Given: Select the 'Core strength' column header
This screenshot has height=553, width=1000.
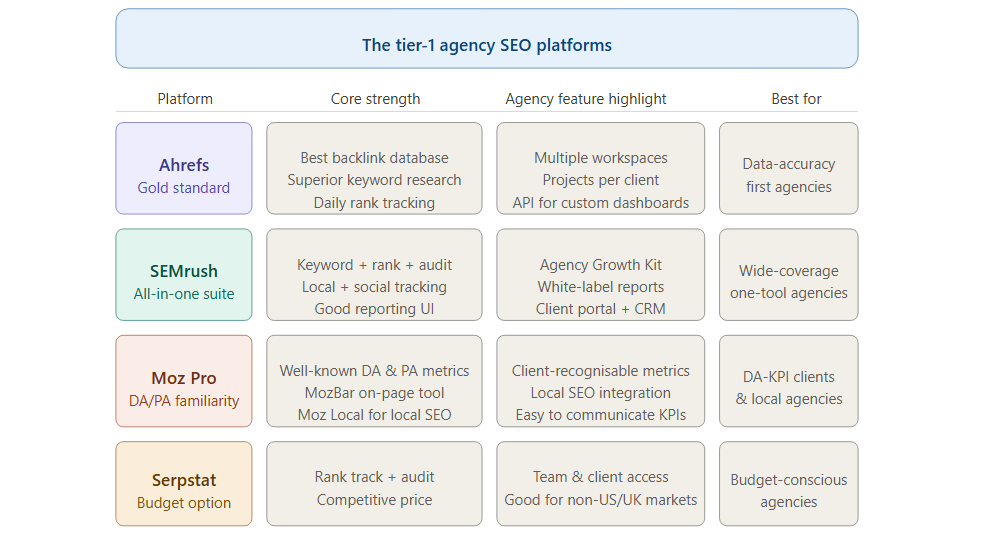Looking at the screenshot, I should point(375,99).
